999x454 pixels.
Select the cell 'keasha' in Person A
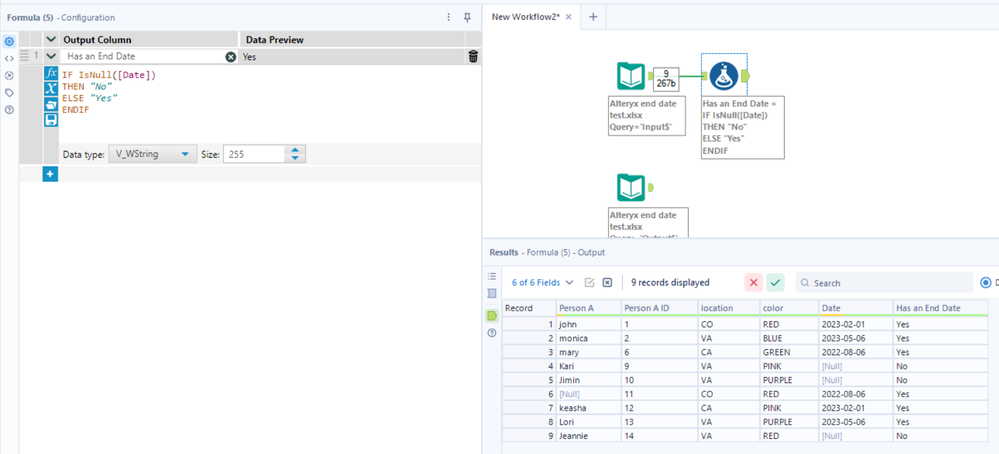[x=588, y=408]
